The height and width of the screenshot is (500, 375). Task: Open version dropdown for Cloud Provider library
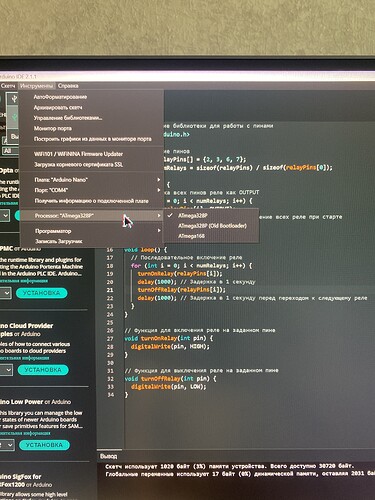pyautogui.click(x=6, y=370)
